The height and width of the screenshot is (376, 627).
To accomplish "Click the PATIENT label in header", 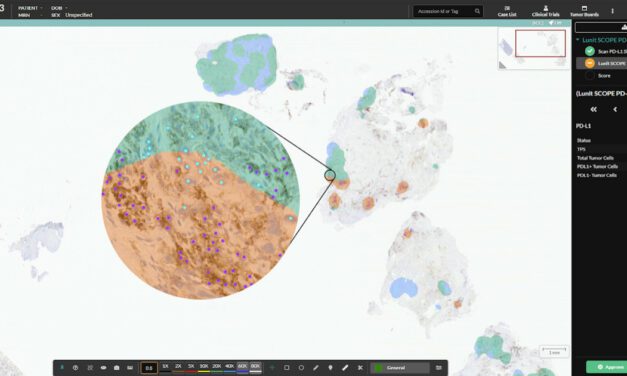I will tap(28, 8).
